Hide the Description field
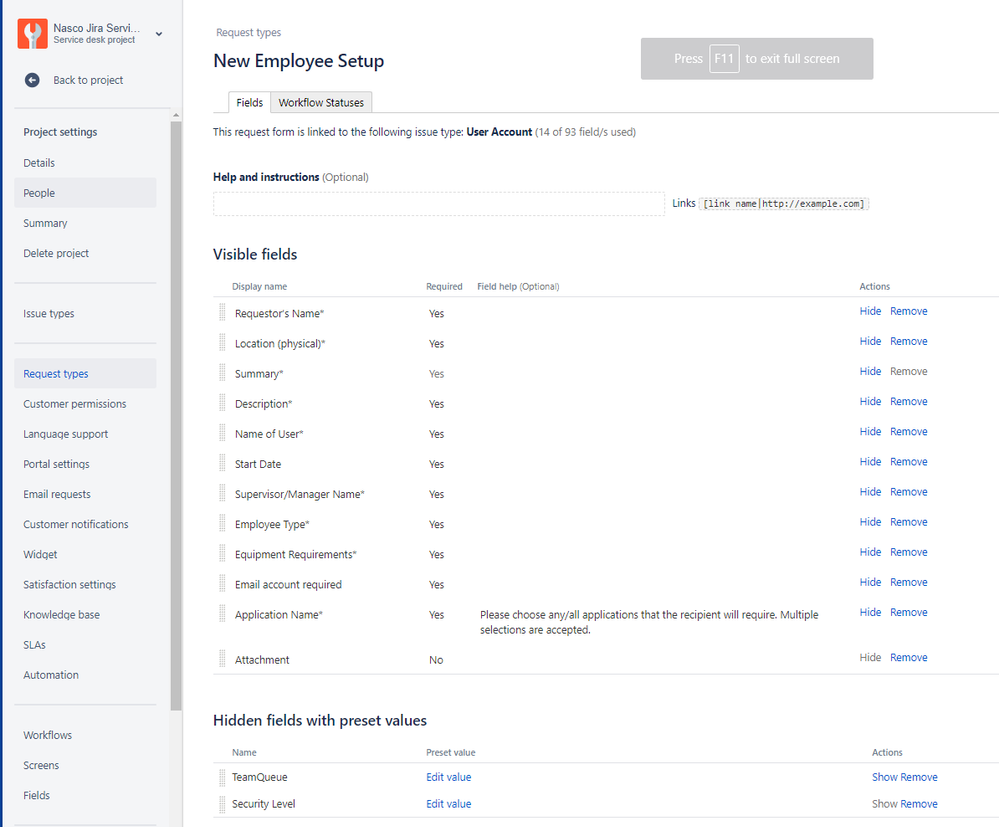999x827 pixels. point(869,401)
